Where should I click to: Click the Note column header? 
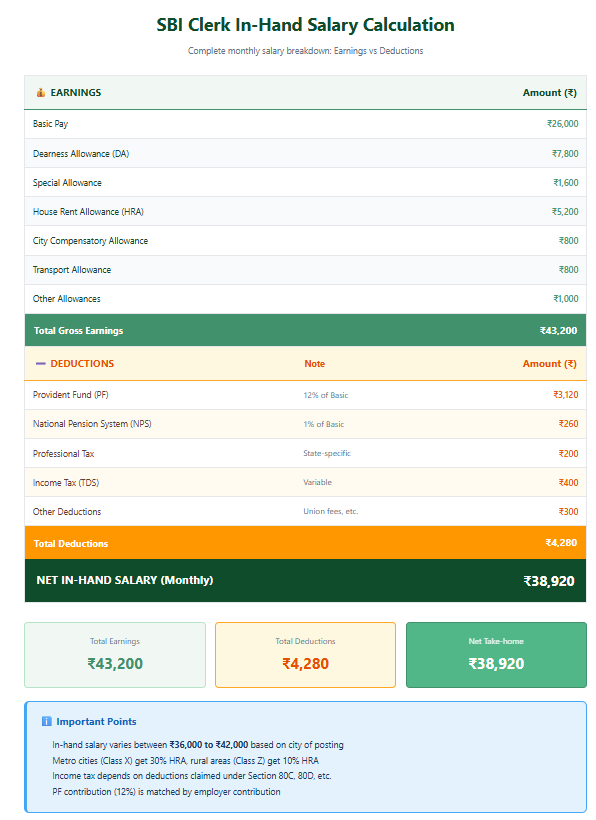tap(315, 363)
